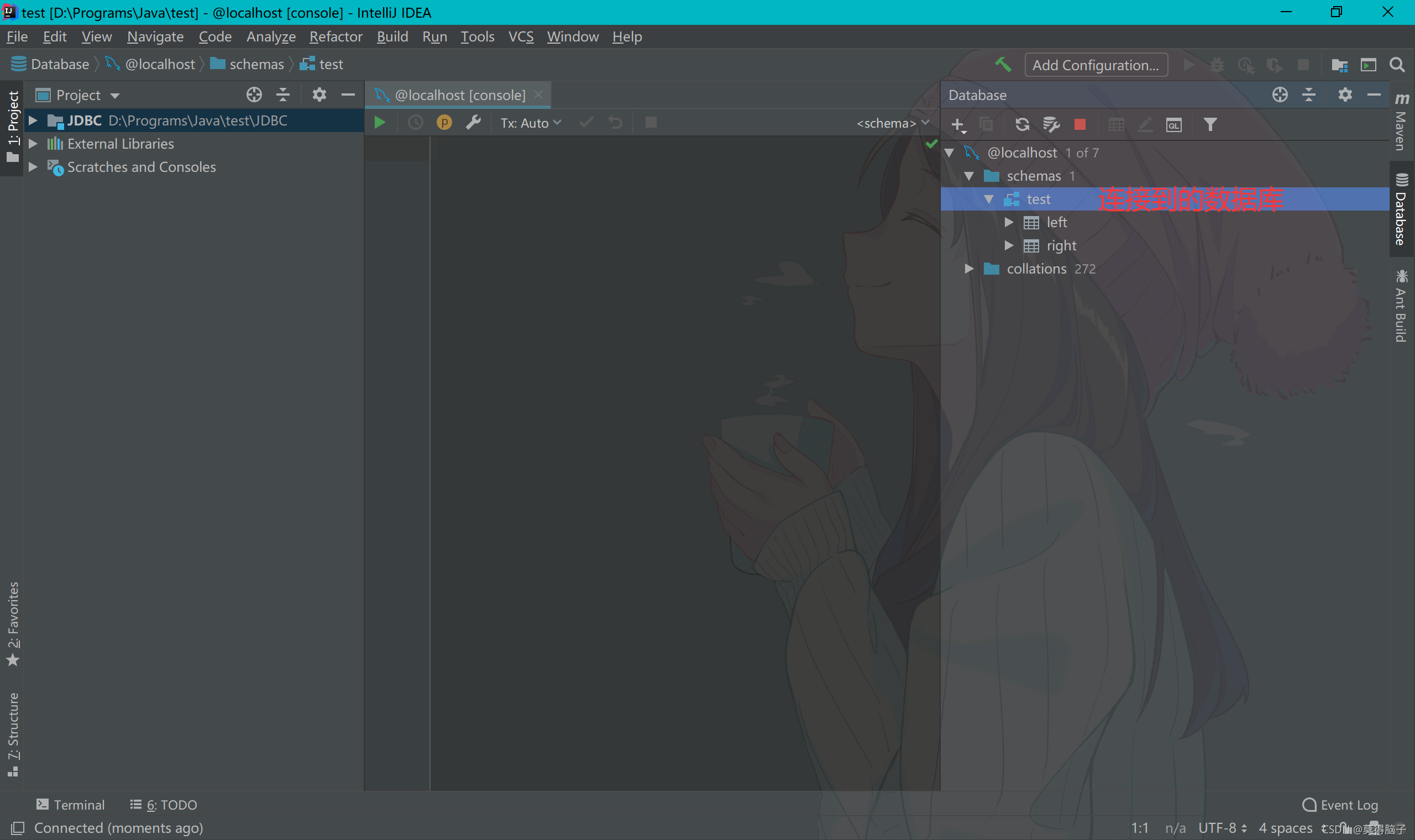Viewport: 1415px width, 840px height.
Task: Open the Refactor menu
Action: coord(336,37)
